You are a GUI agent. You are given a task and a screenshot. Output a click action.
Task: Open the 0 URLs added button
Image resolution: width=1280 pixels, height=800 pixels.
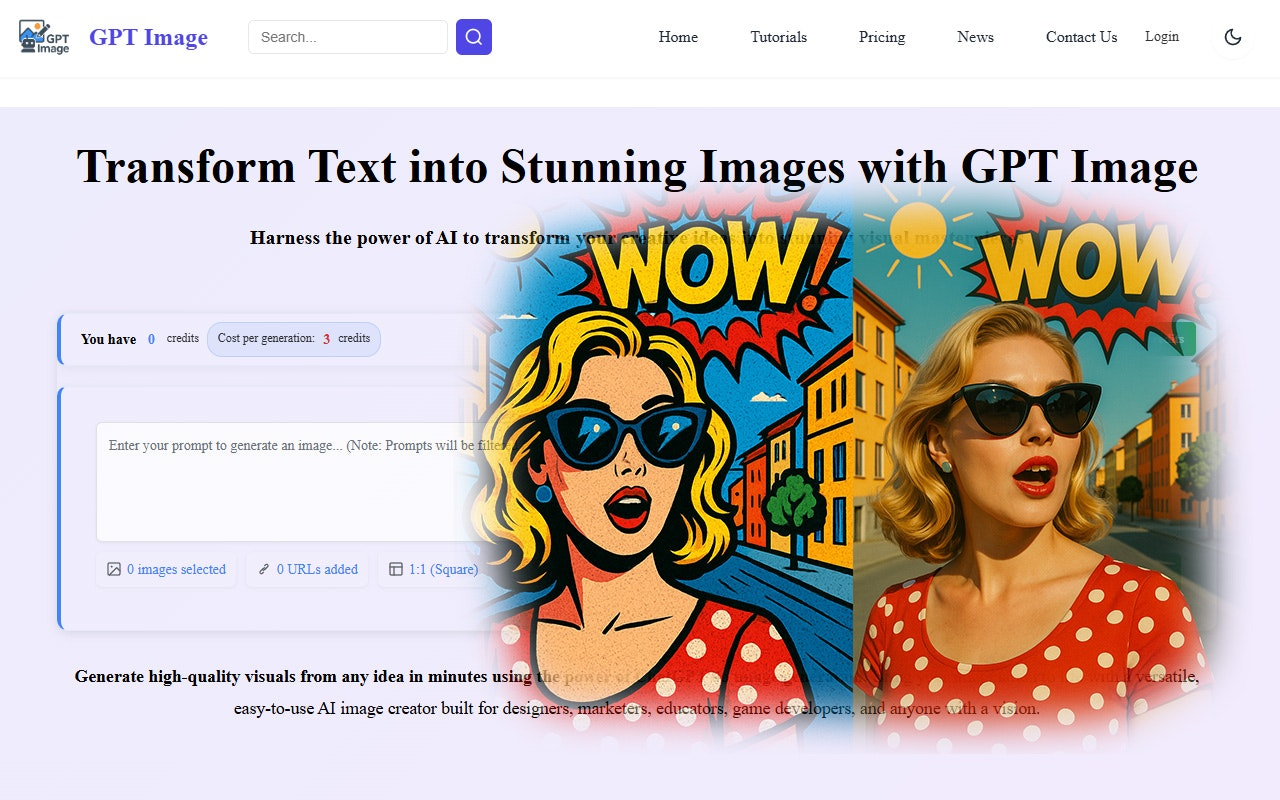click(x=308, y=569)
